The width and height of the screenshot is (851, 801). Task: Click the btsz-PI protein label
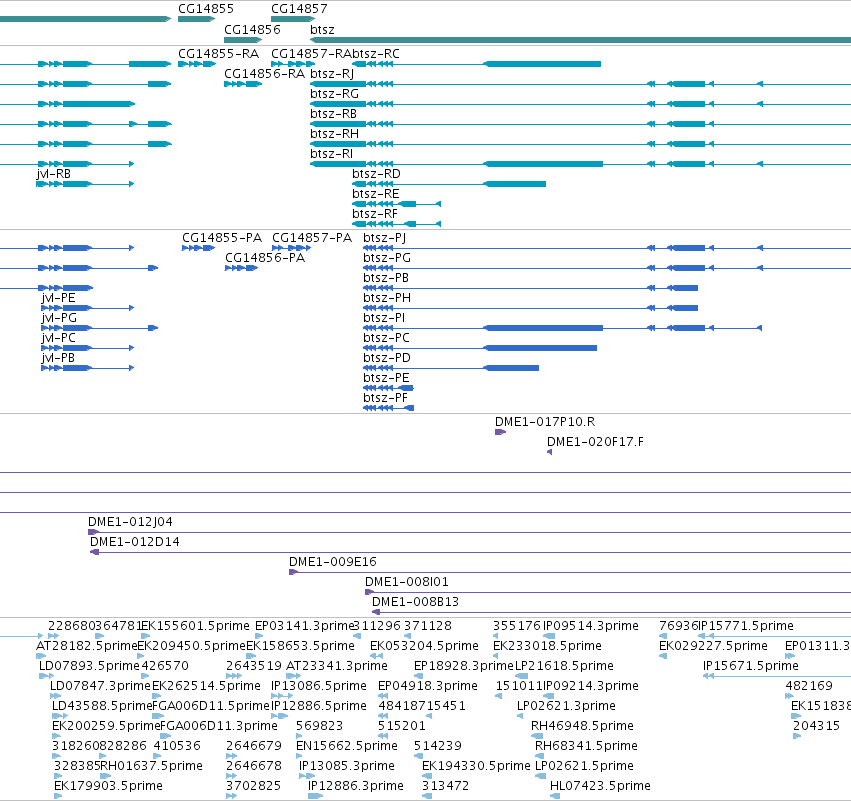[x=384, y=318]
